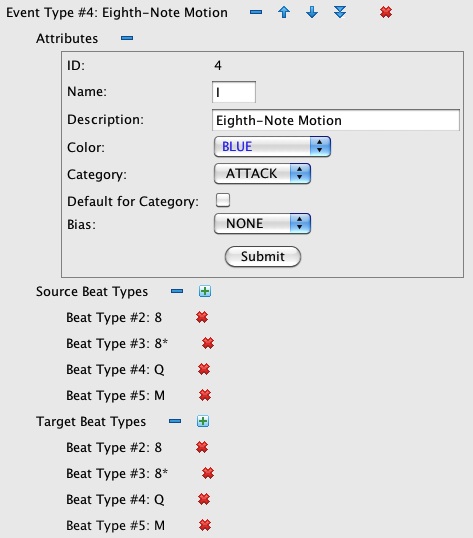Viewport: 473px width, 538px height.
Task: Toggle Default for Category checkbox
Action: coord(223,200)
